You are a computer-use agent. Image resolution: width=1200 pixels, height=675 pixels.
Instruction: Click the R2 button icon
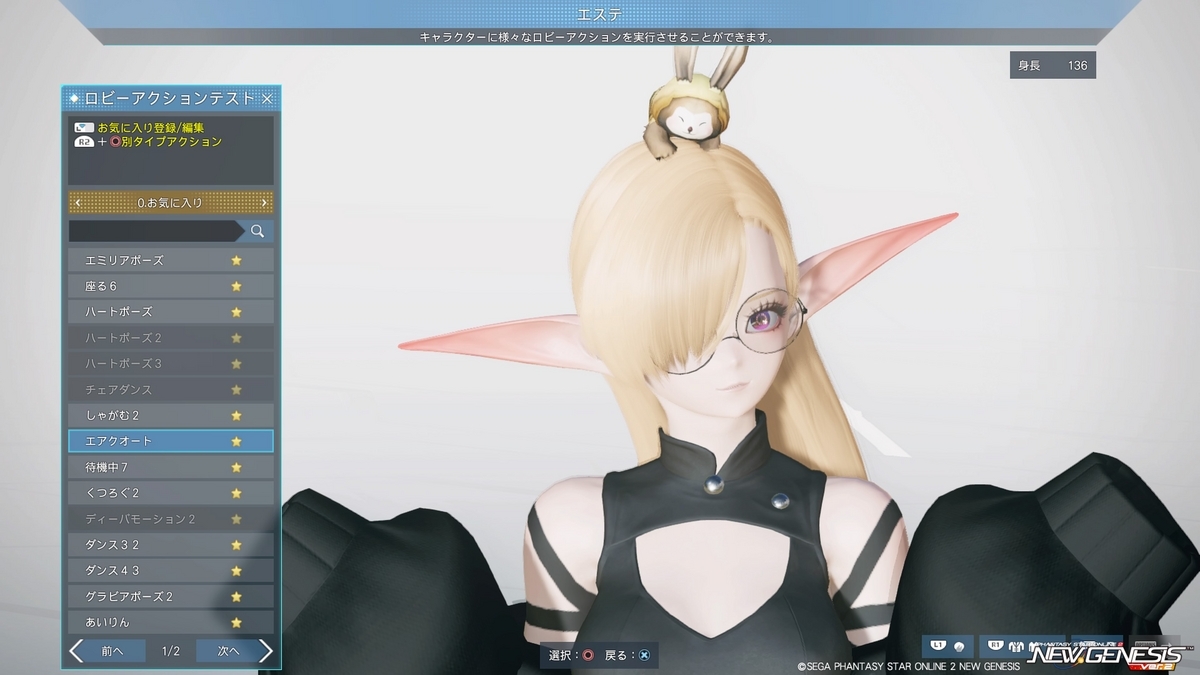84,142
